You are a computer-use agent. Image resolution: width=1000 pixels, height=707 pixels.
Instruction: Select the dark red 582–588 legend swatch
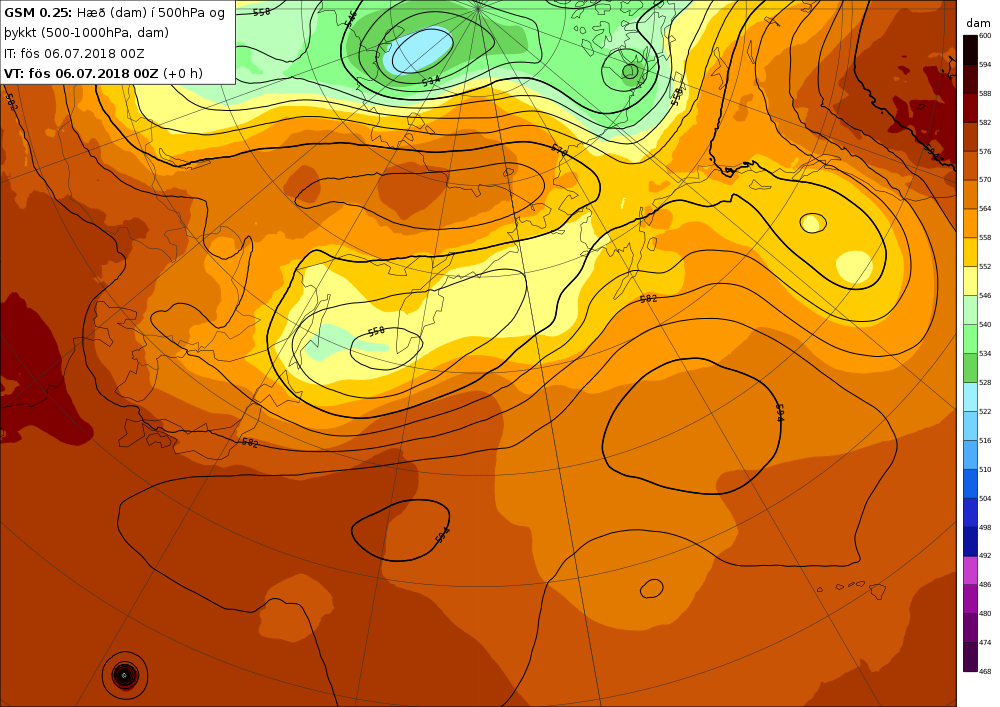(x=970, y=108)
